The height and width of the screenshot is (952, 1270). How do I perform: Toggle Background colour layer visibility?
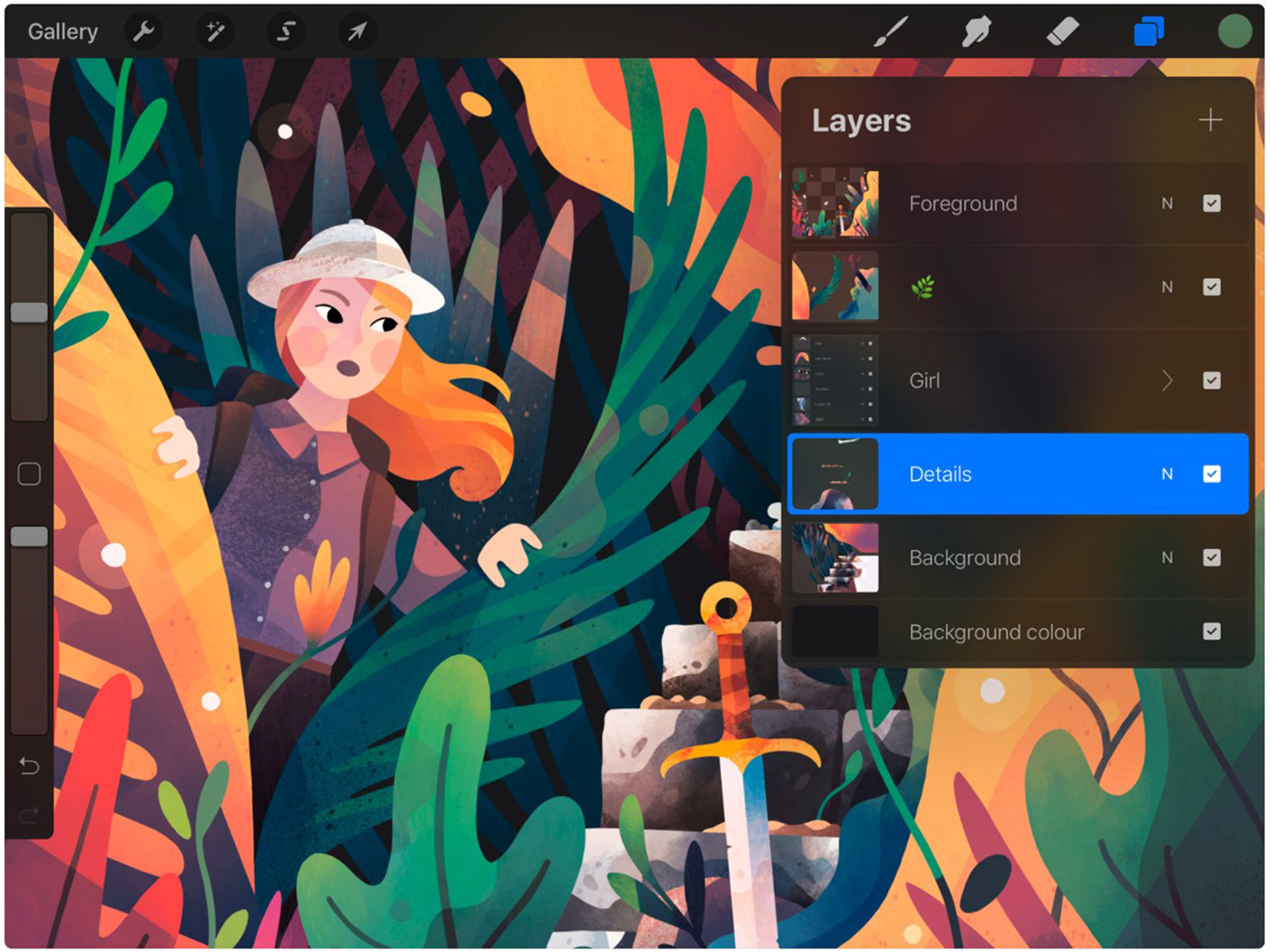1211,632
